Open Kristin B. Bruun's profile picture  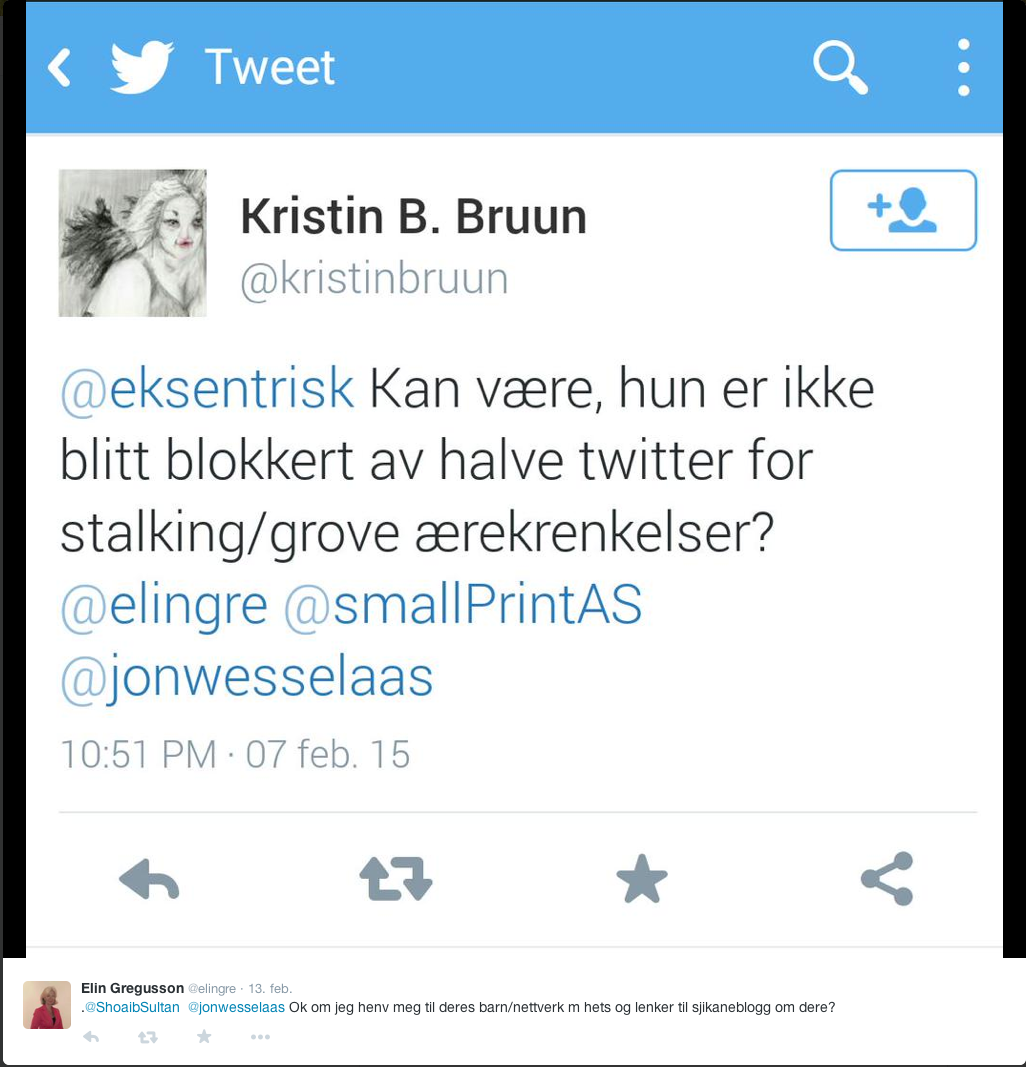(x=133, y=243)
